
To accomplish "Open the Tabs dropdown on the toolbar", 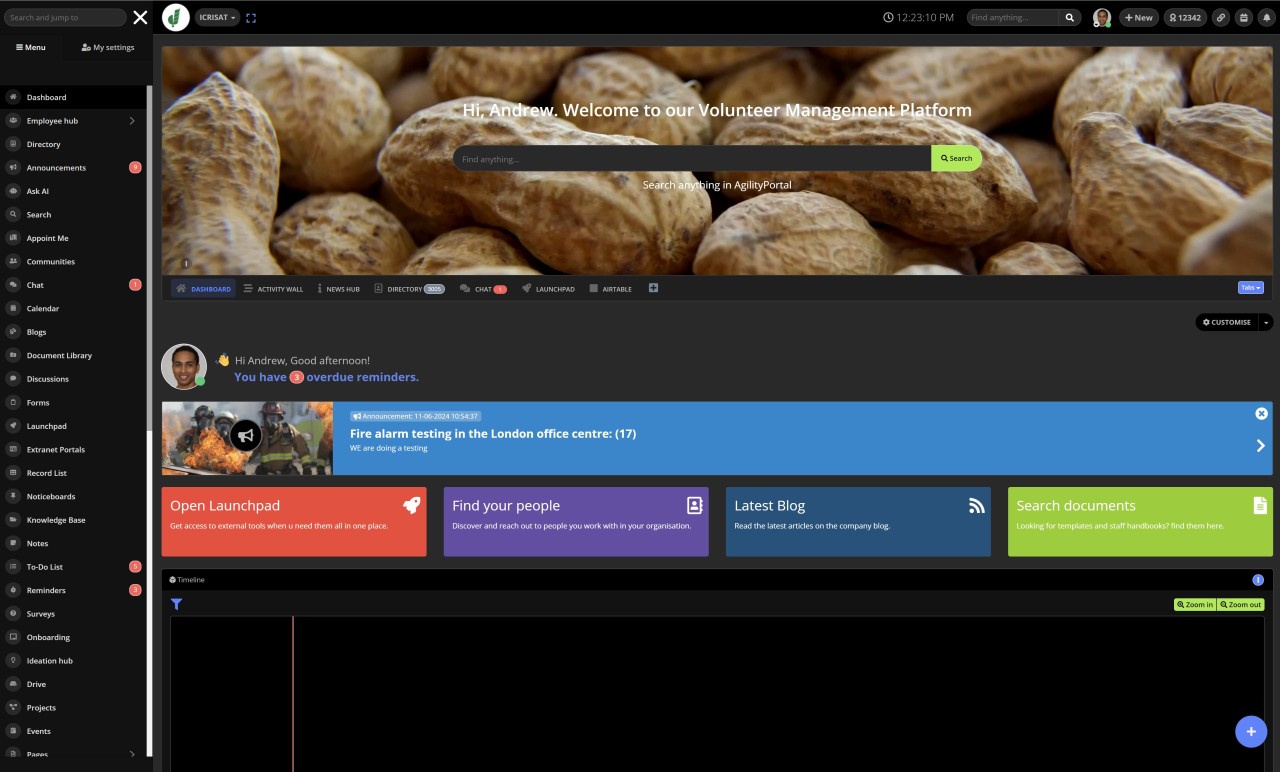I will 1249,287.
